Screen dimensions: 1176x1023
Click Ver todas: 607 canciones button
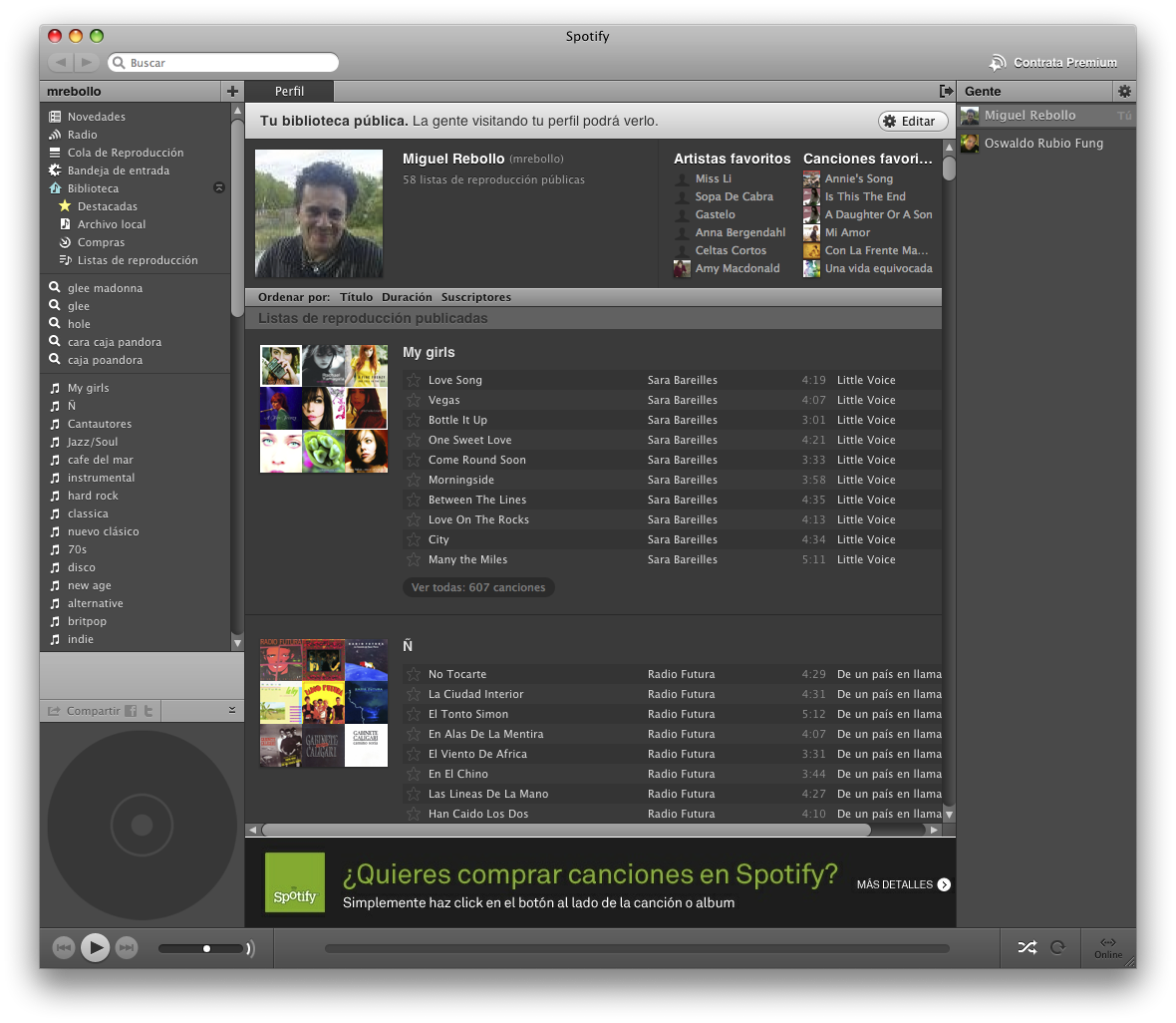pos(478,587)
